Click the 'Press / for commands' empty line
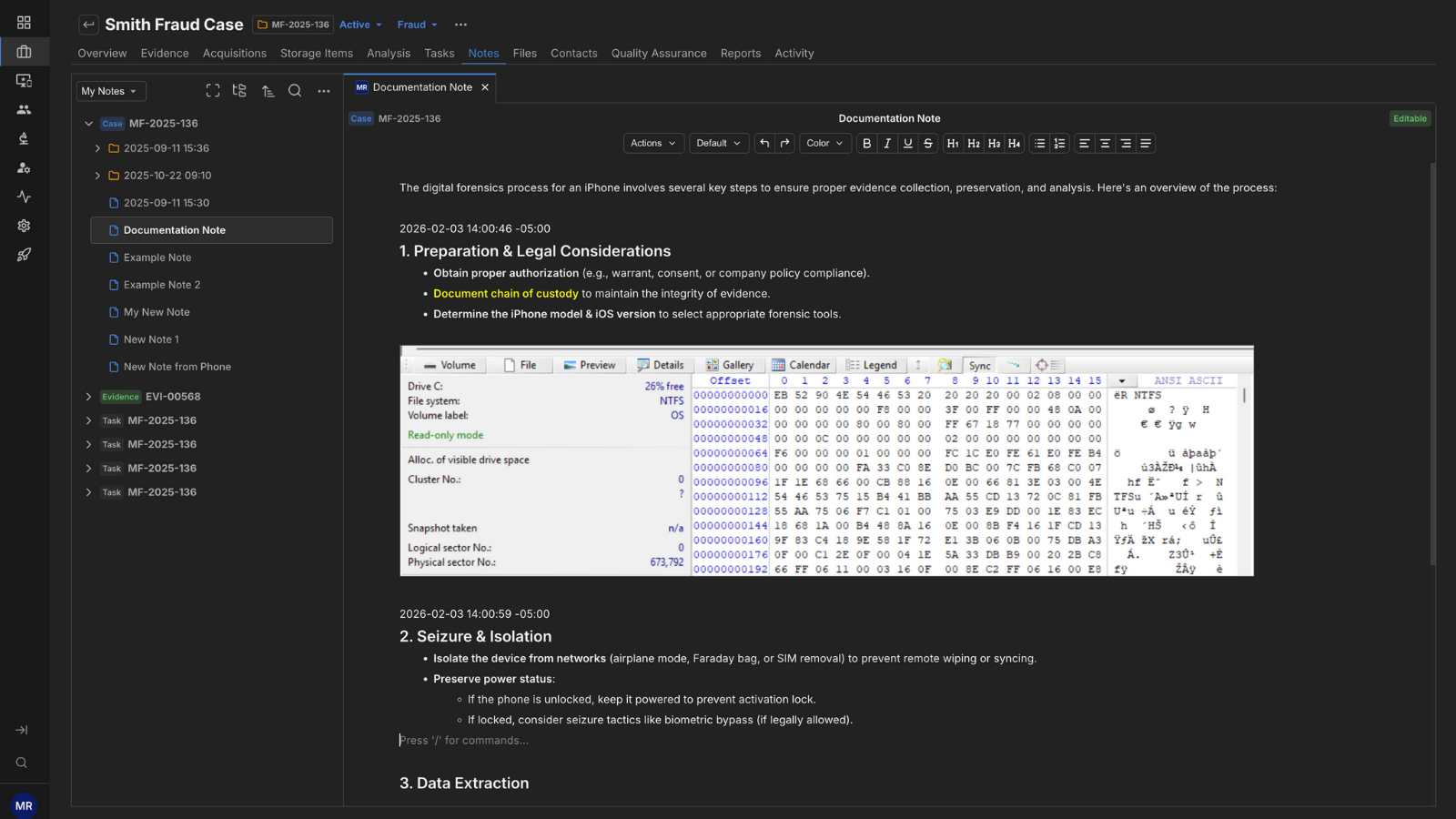1456x819 pixels. [x=463, y=741]
